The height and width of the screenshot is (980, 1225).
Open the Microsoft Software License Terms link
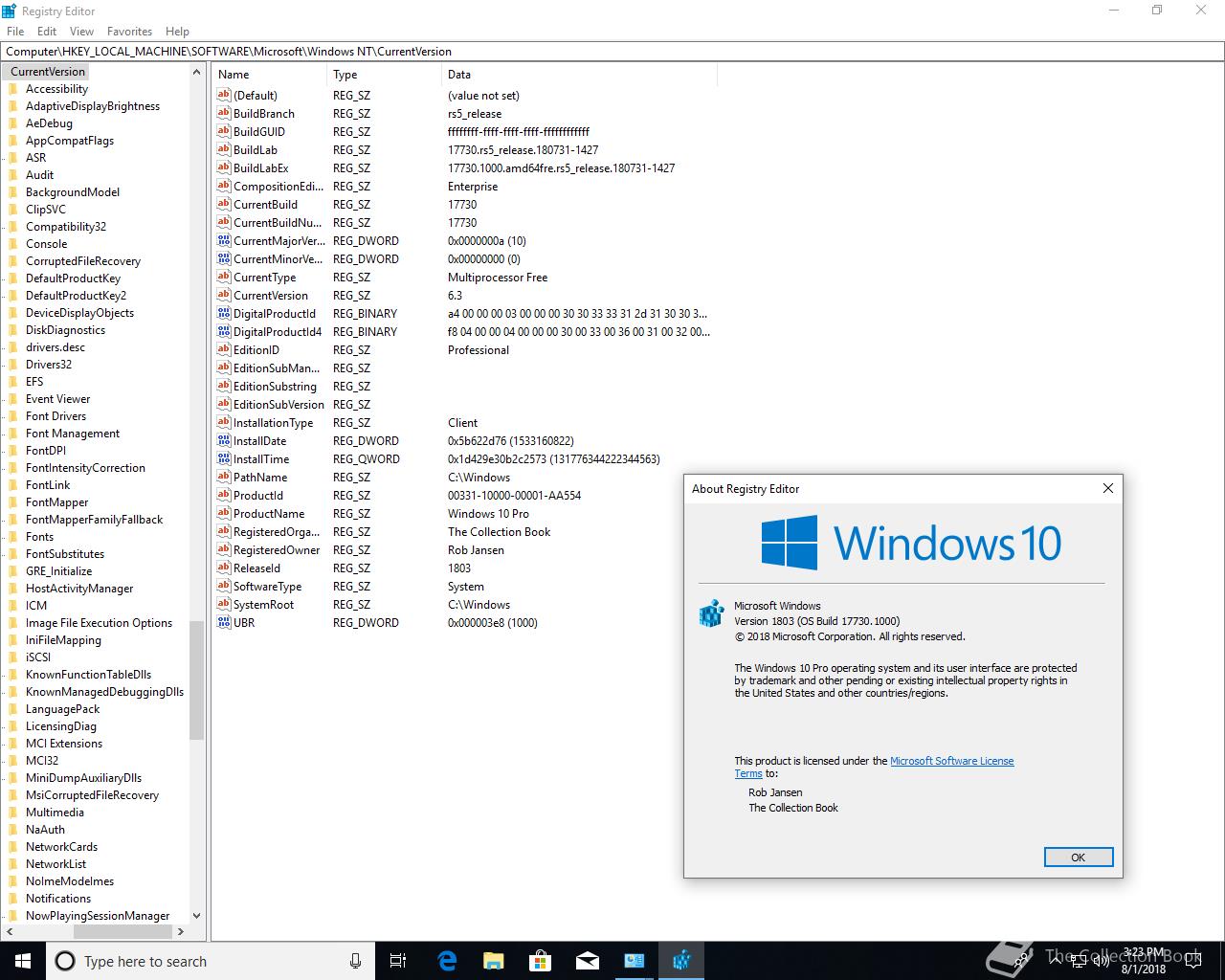click(x=951, y=761)
